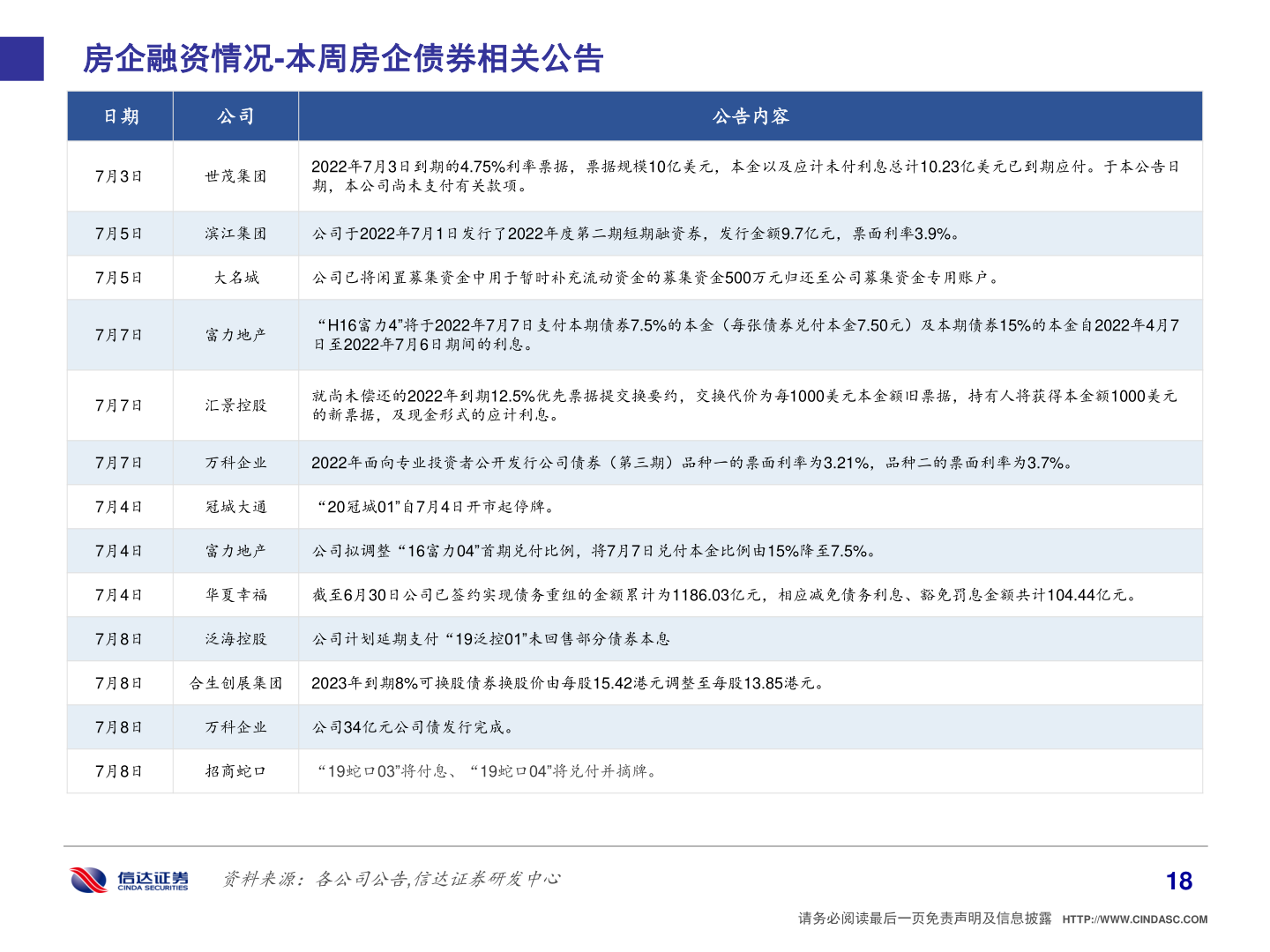Click the 公告内容 column header
This screenshot has height=952, width=1270.
coord(751,116)
